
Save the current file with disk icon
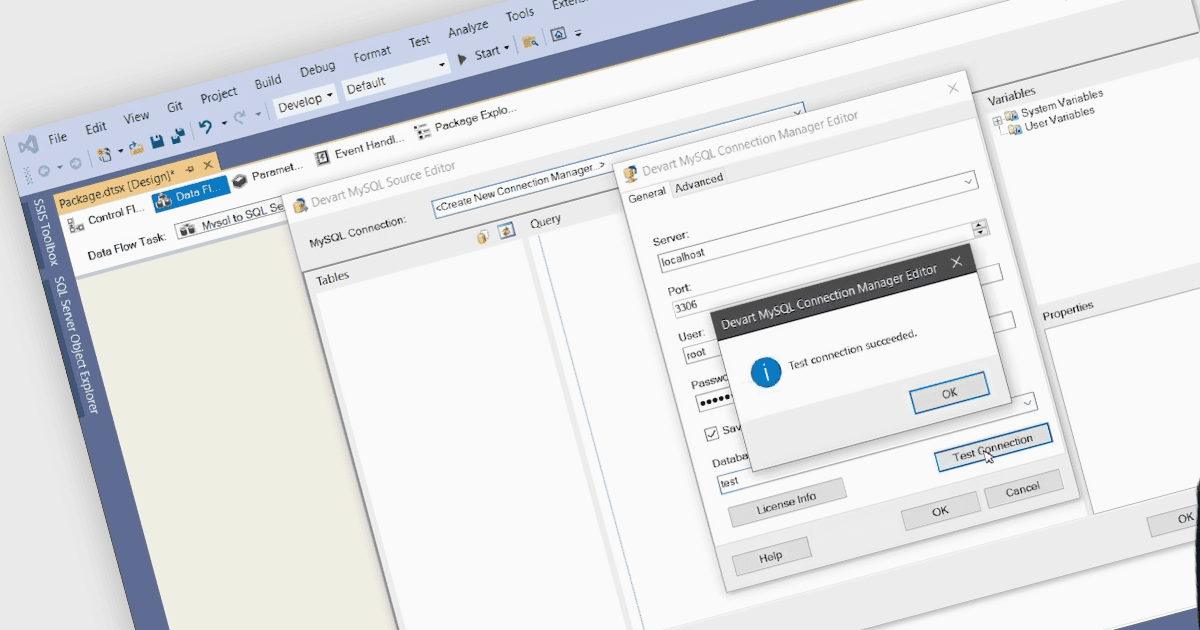click(x=157, y=142)
